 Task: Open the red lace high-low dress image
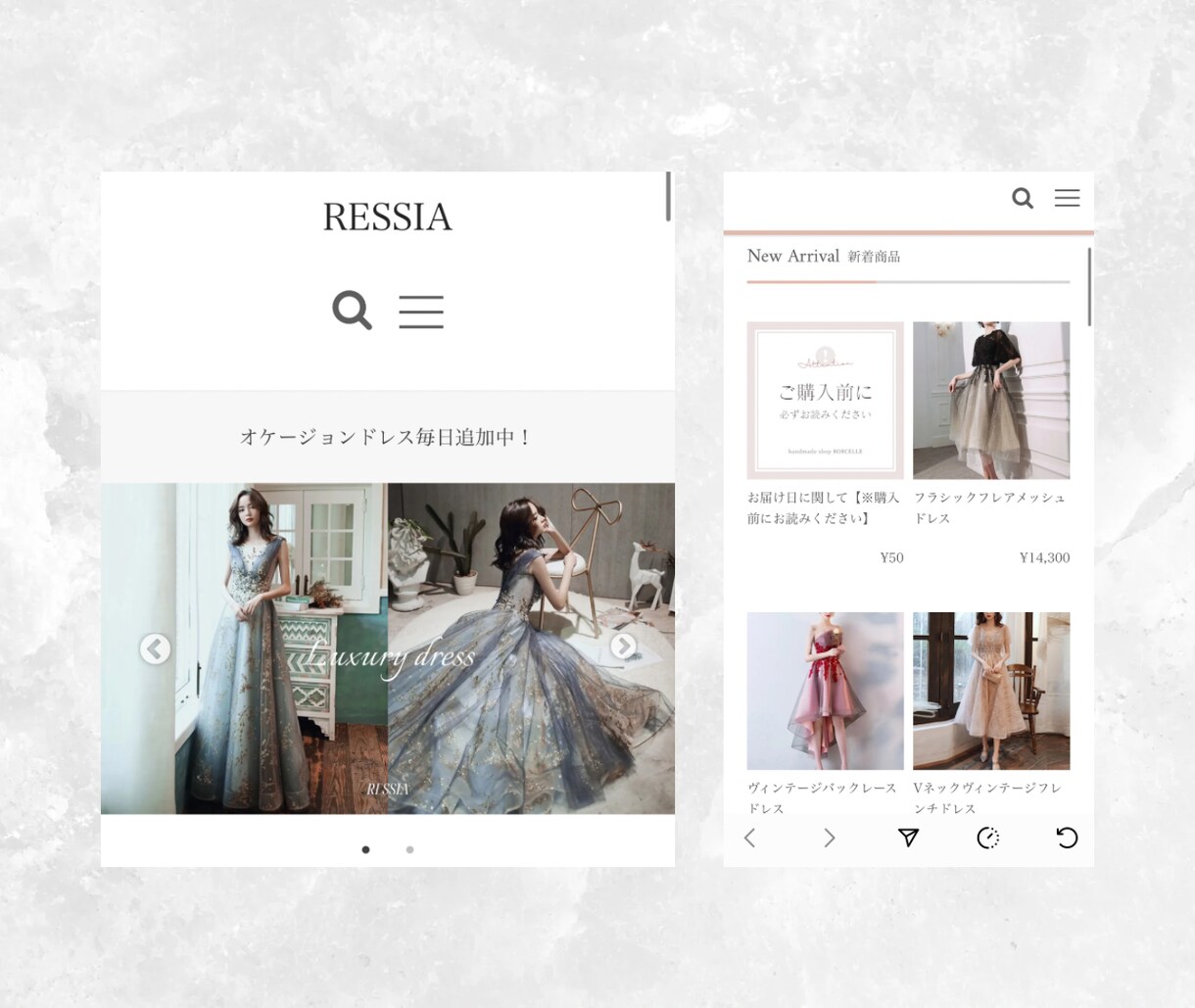[825, 691]
